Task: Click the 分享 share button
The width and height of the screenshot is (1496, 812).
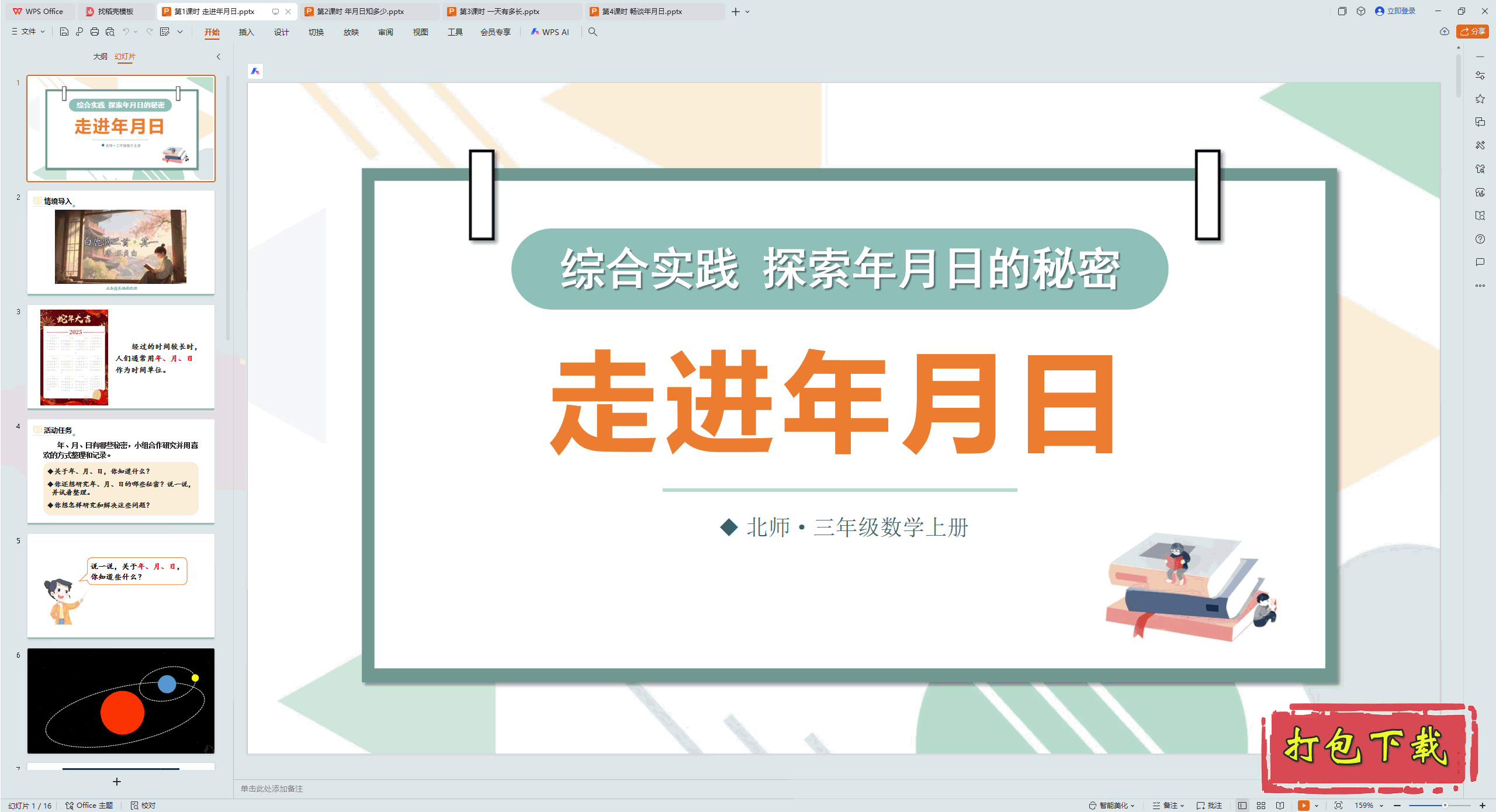Action: (x=1472, y=32)
